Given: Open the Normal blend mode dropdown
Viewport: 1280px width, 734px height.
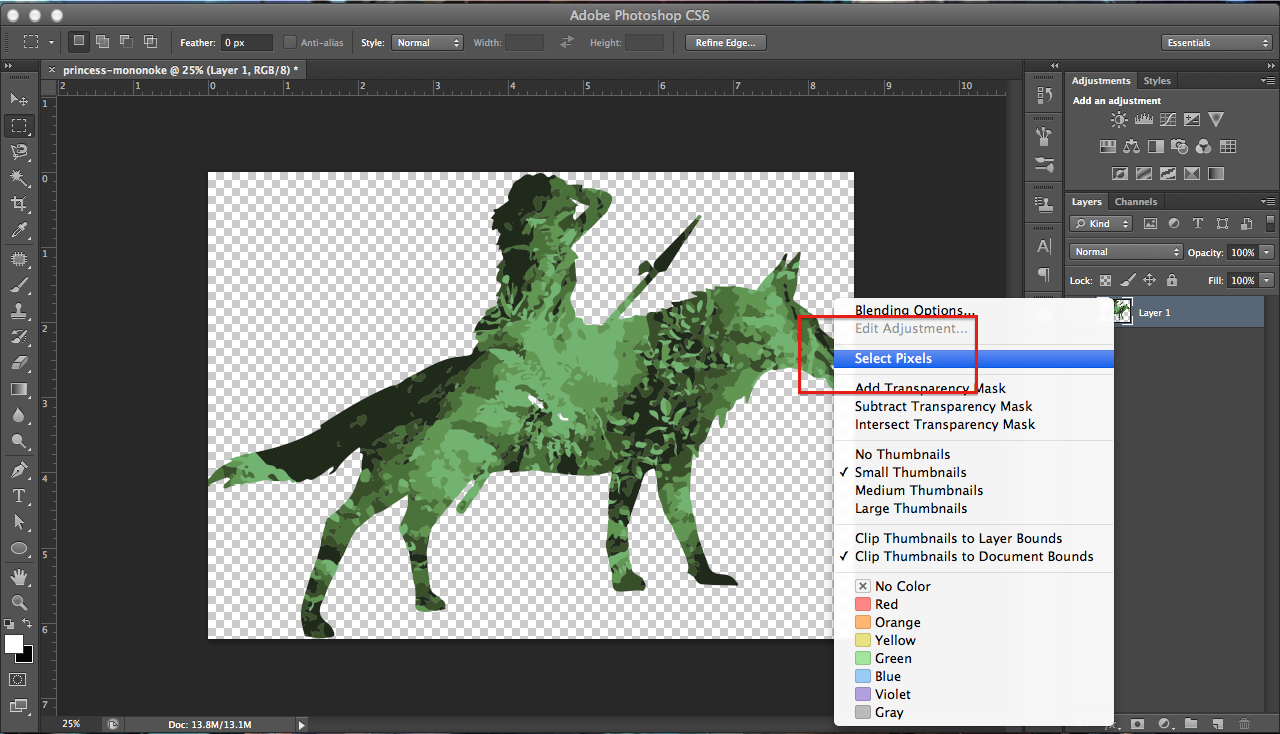Looking at the screenshot, I should (1126, 252).
